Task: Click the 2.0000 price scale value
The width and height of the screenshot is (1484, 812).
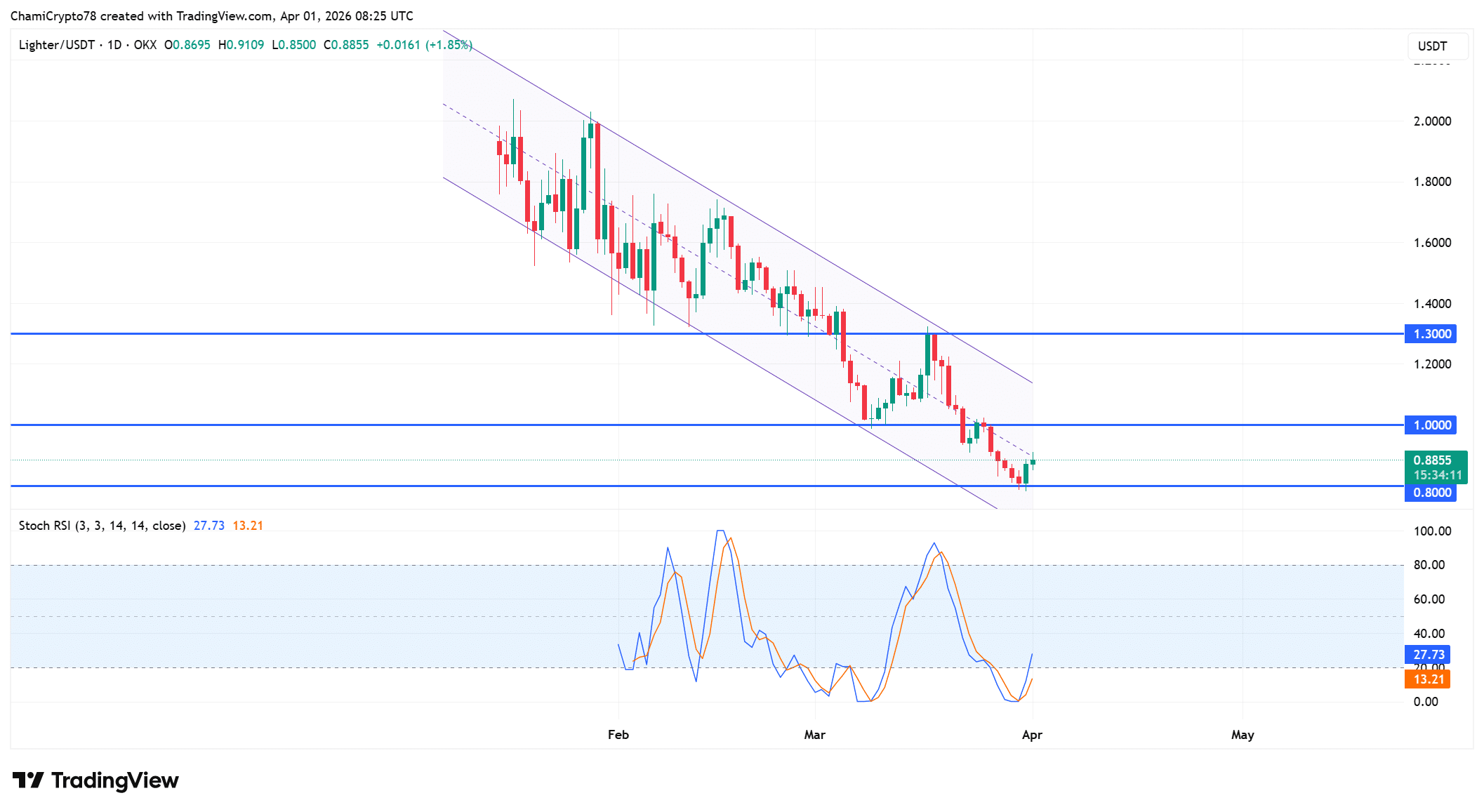Action: click(1432, 121)
